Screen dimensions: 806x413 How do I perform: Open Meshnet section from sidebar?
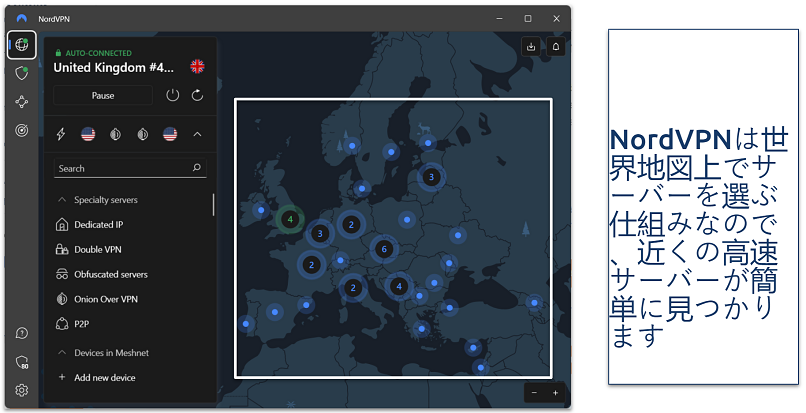(21, 101)
